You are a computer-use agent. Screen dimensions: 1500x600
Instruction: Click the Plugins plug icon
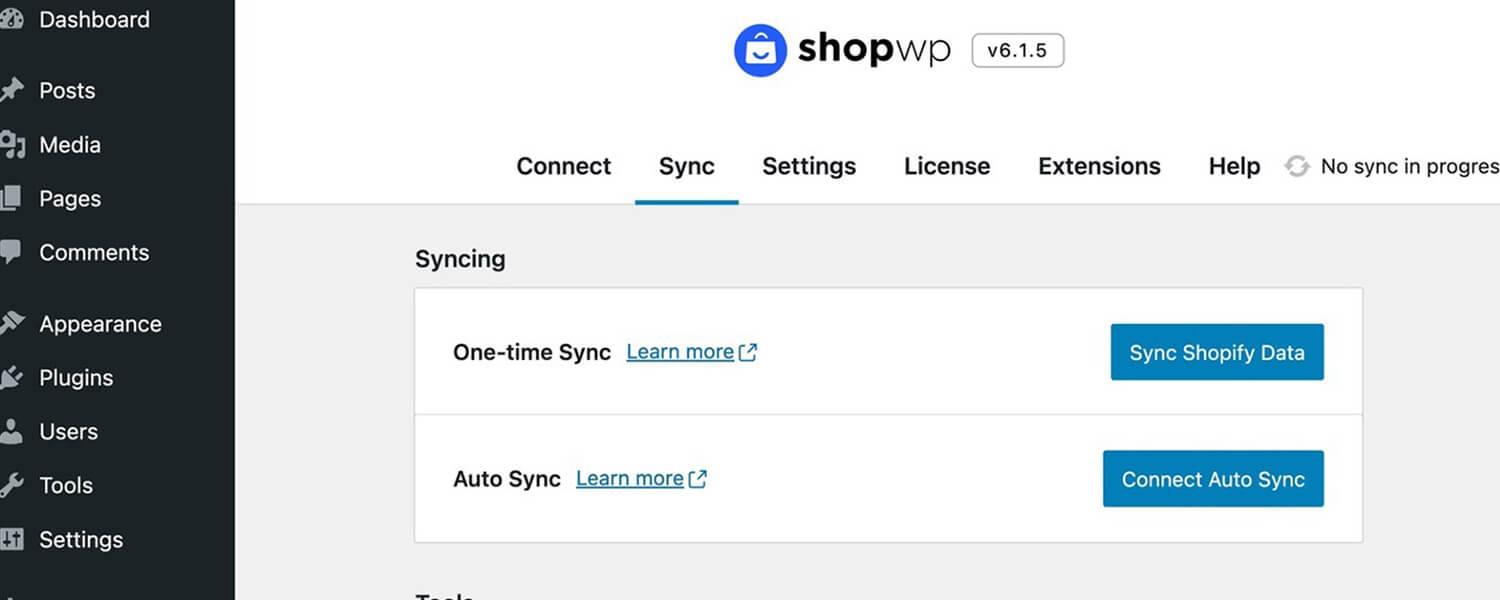(x=11, y=378)
